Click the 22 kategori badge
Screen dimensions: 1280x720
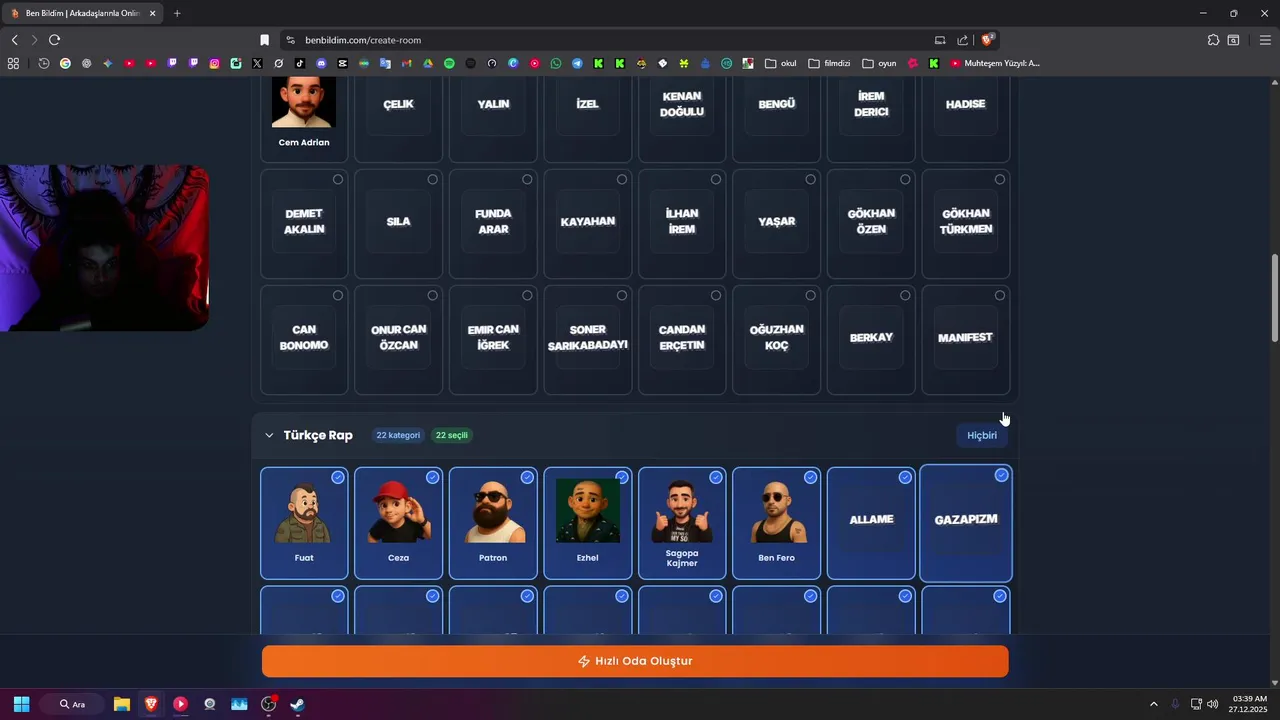(x=398, y=435)
